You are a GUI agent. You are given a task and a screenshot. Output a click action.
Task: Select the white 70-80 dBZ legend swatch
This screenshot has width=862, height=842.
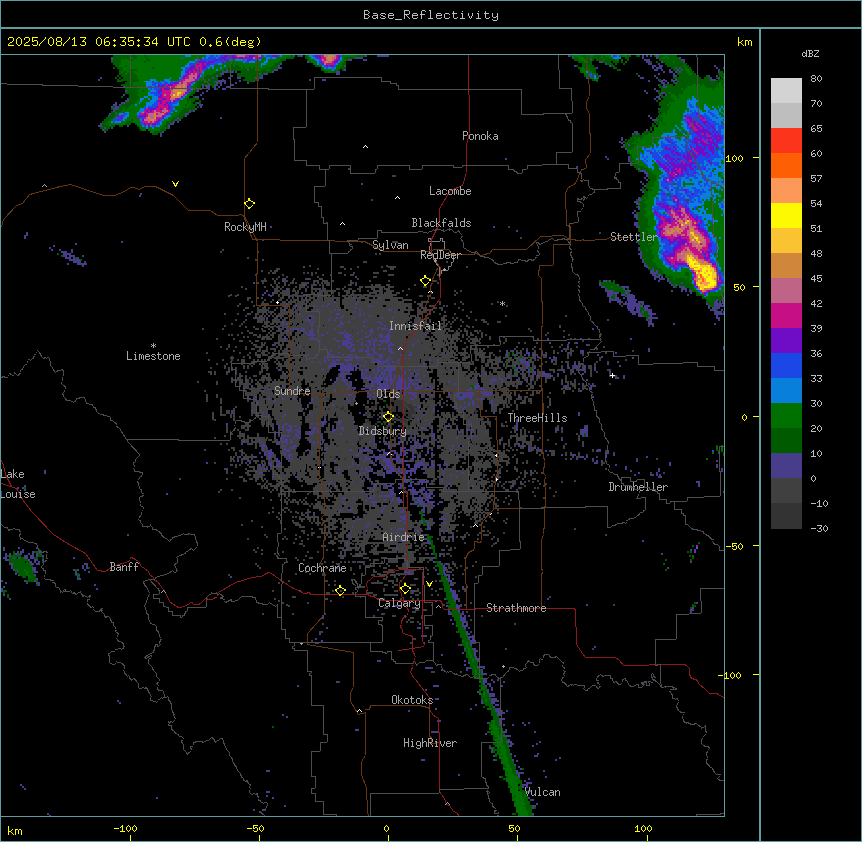786,91
